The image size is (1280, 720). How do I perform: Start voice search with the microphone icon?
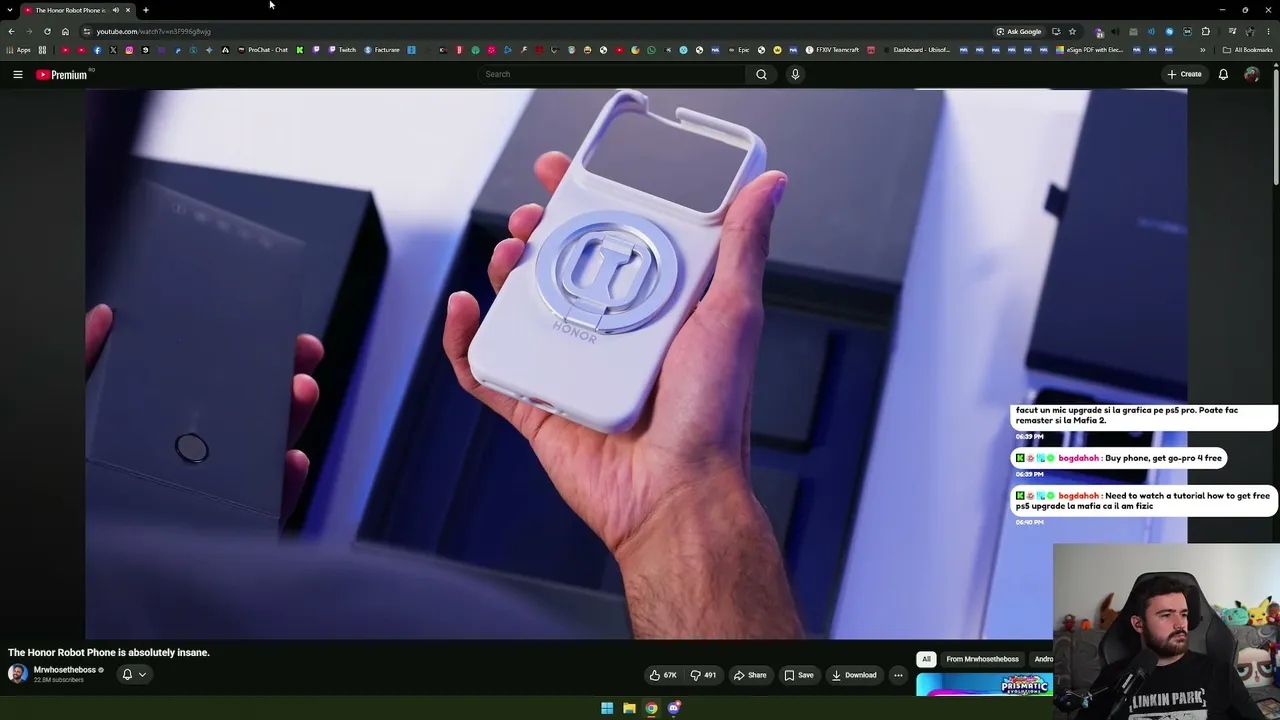coord(795,74)
